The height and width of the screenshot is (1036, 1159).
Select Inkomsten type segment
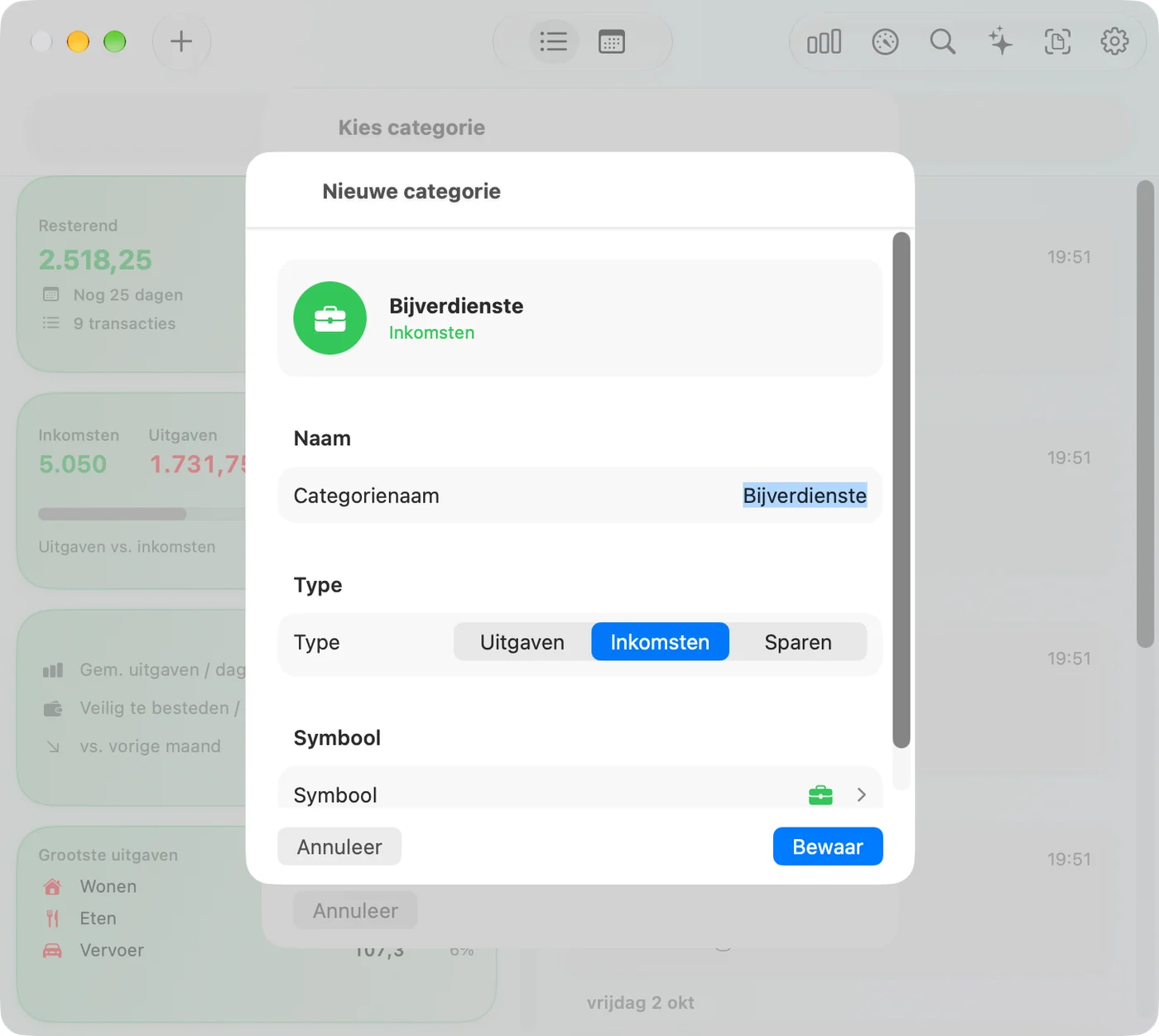click(x=660, y=642)
